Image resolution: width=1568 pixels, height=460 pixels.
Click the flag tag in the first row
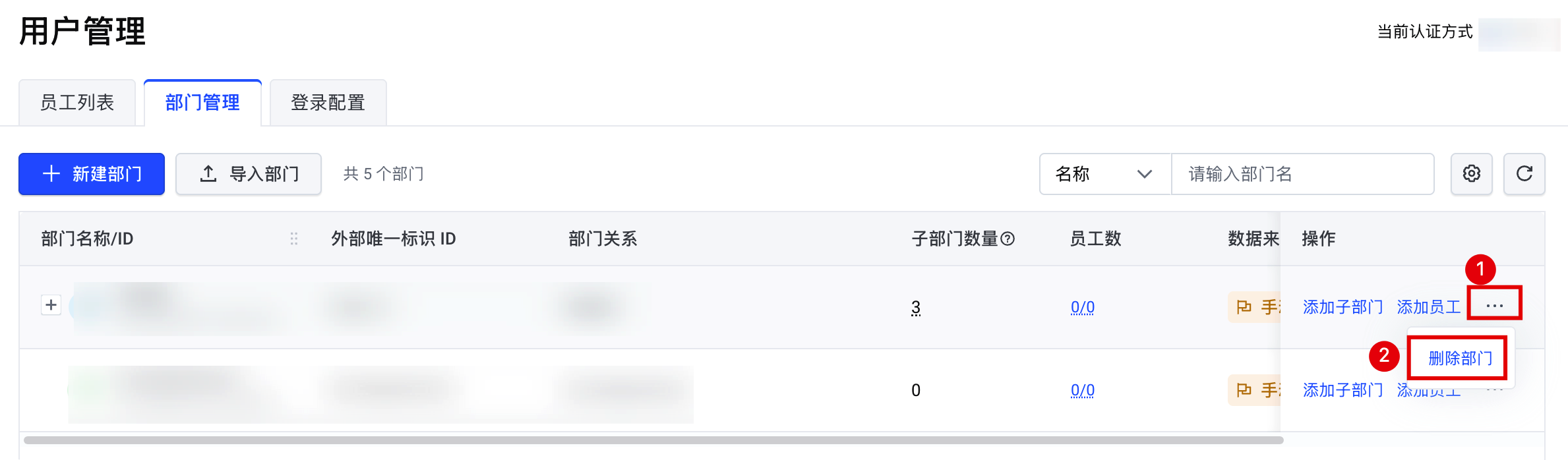click(1254, 307)
